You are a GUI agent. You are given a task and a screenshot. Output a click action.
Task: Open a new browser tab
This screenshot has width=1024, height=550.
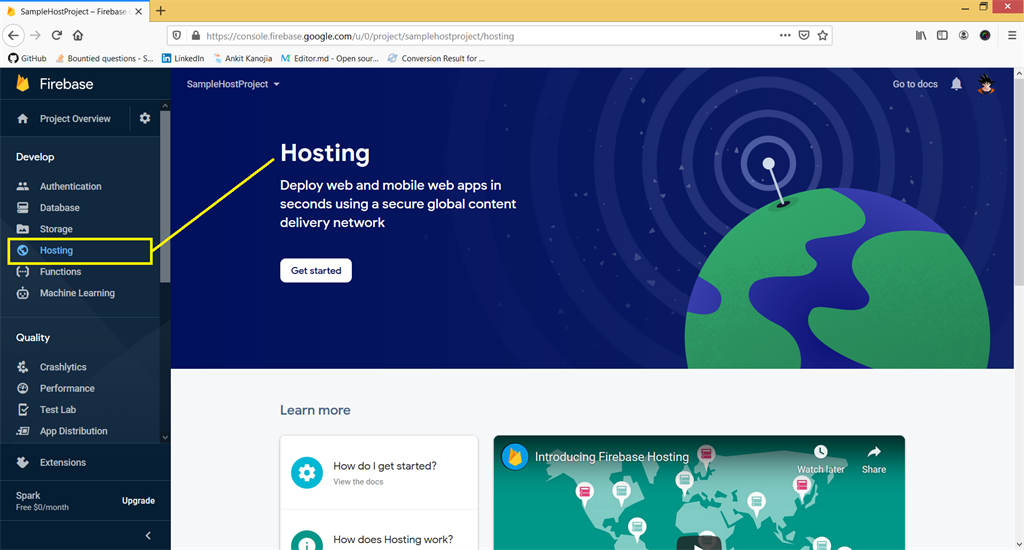[x=161, y=10]
